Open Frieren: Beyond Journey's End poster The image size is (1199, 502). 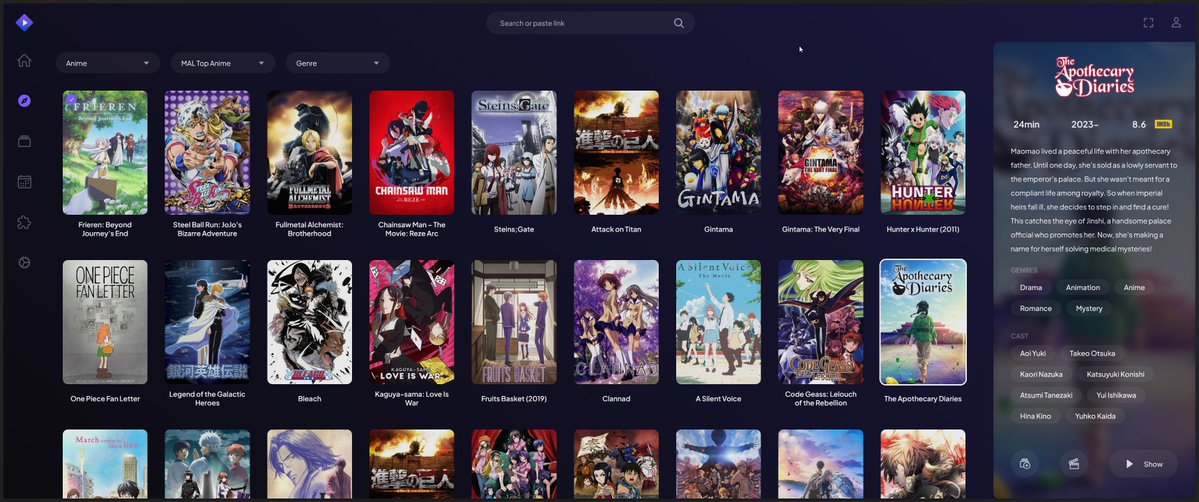tap(105, 152)
